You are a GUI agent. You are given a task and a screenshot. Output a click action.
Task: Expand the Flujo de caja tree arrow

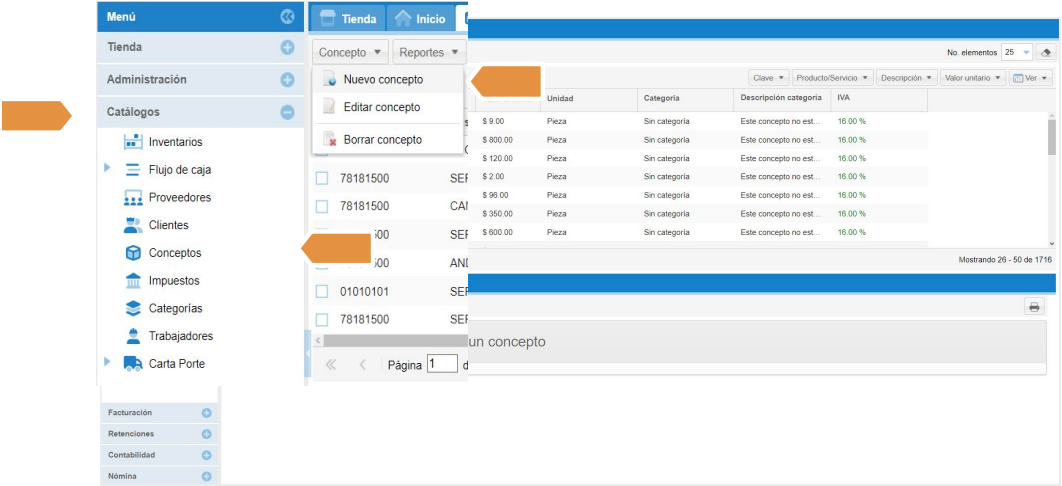[107, 169]
